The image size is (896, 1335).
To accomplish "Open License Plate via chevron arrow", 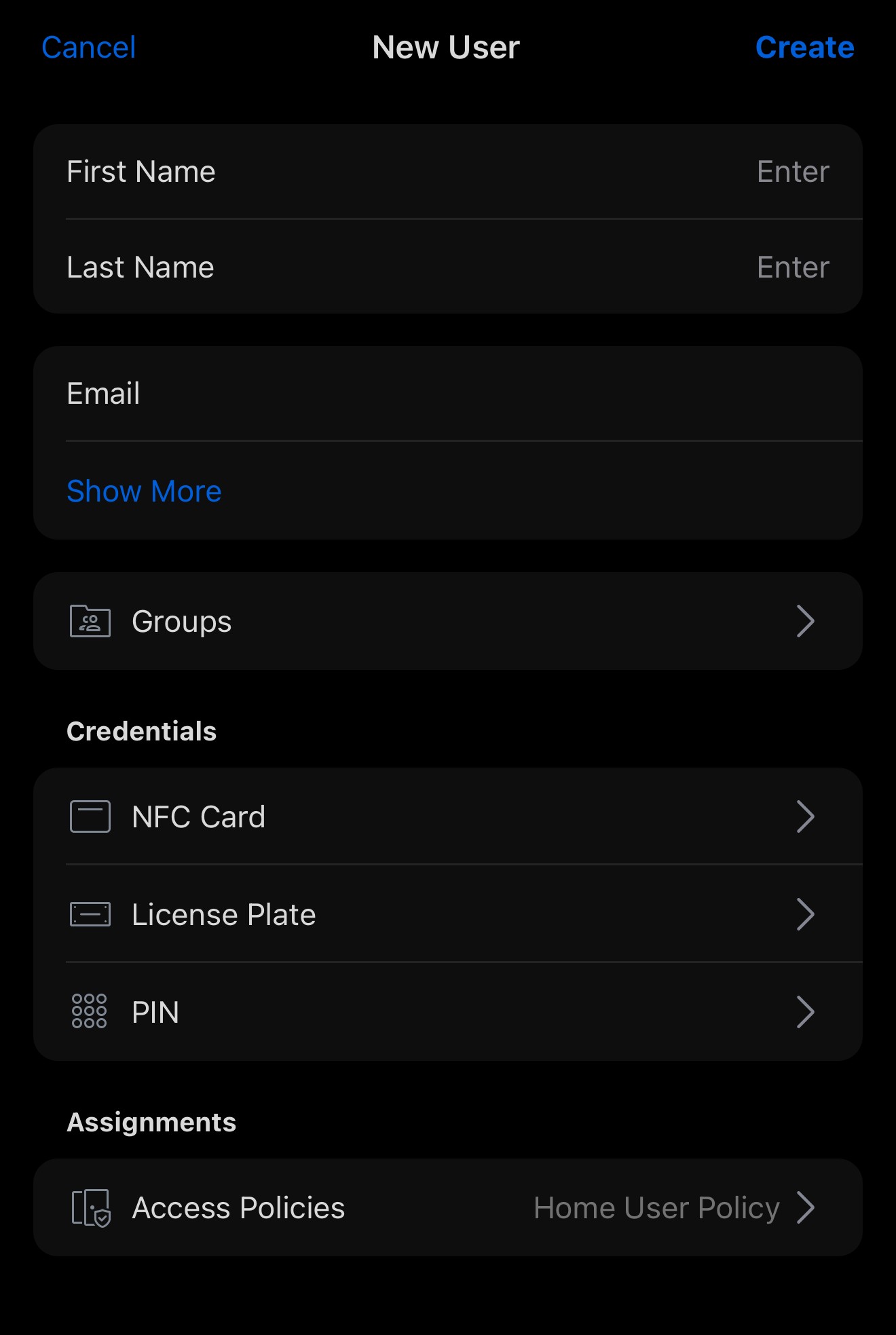I will pyautogui.click(x=805, y=914).
